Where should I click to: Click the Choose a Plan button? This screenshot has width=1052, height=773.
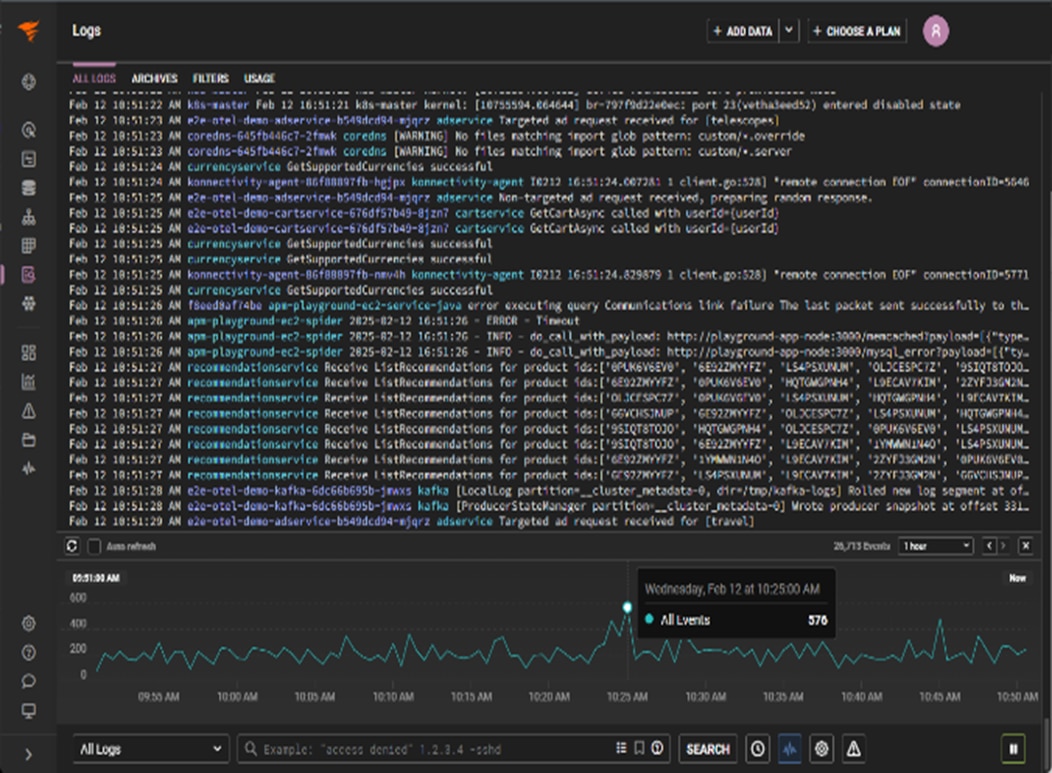[x=856, y=31]
